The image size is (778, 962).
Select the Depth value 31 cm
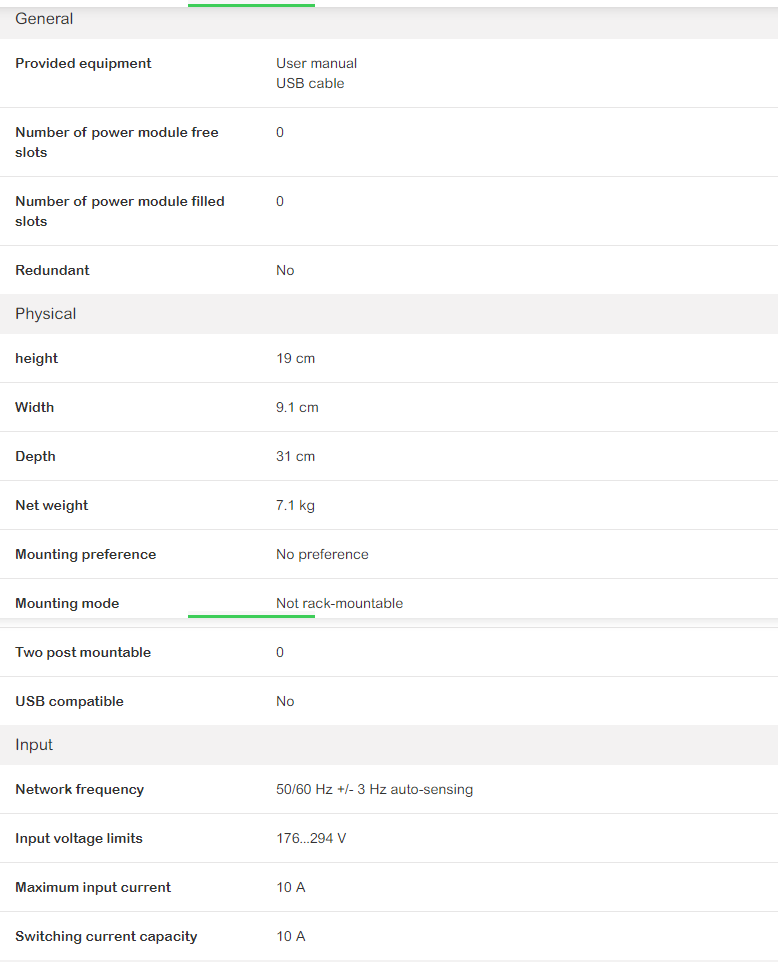coord(295,456)
